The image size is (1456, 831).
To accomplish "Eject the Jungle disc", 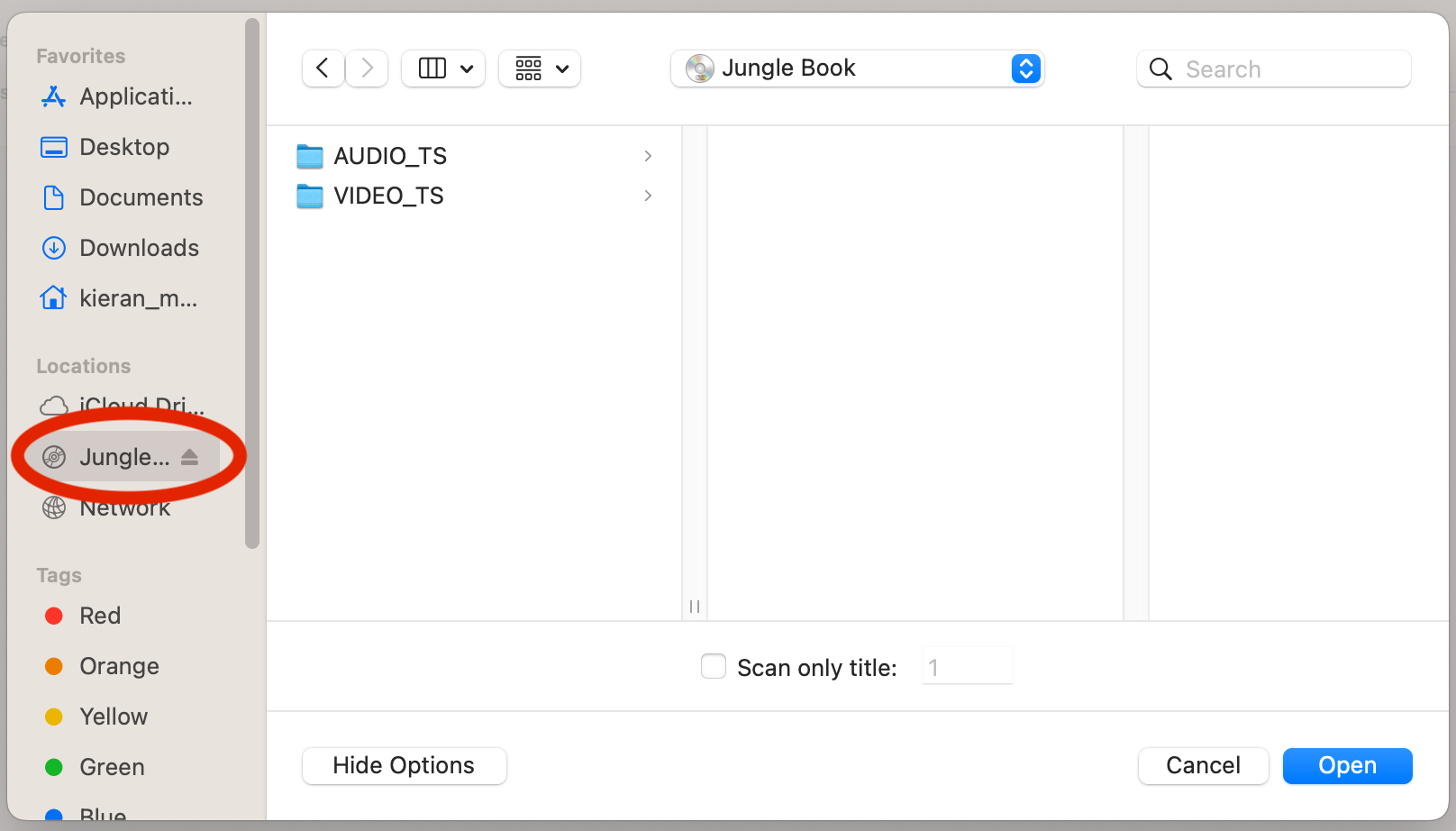I will (x=189, y=457).
